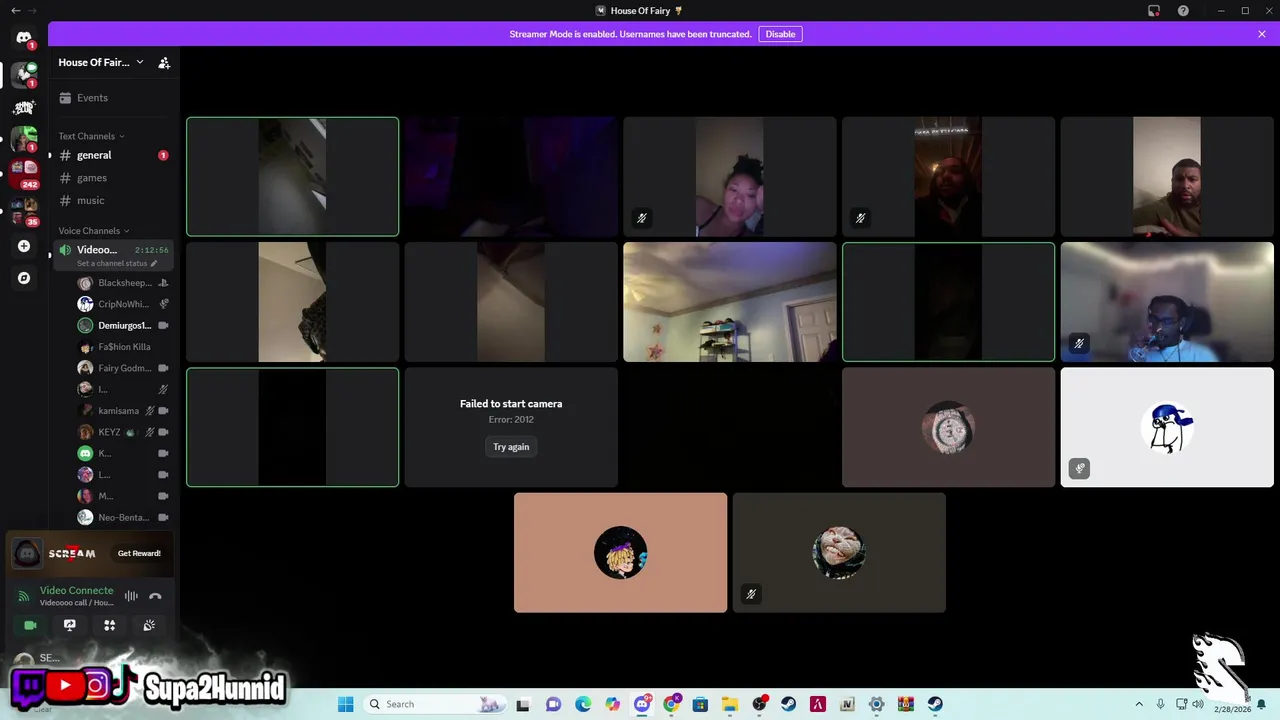The height and width of the screenshot is (720, 1280).
Task: Open Discover servers compass icon
Action: coord(24,278)
